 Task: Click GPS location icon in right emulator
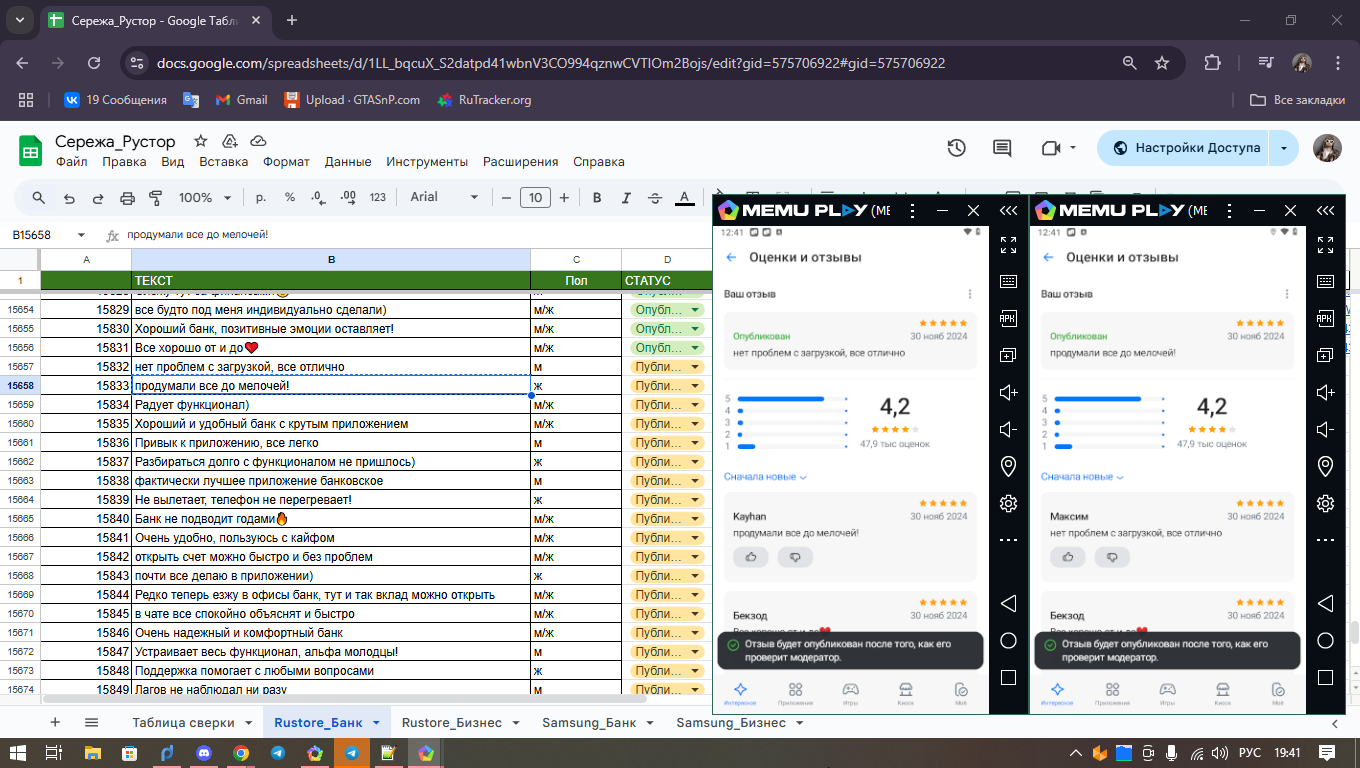point(1325,466)
